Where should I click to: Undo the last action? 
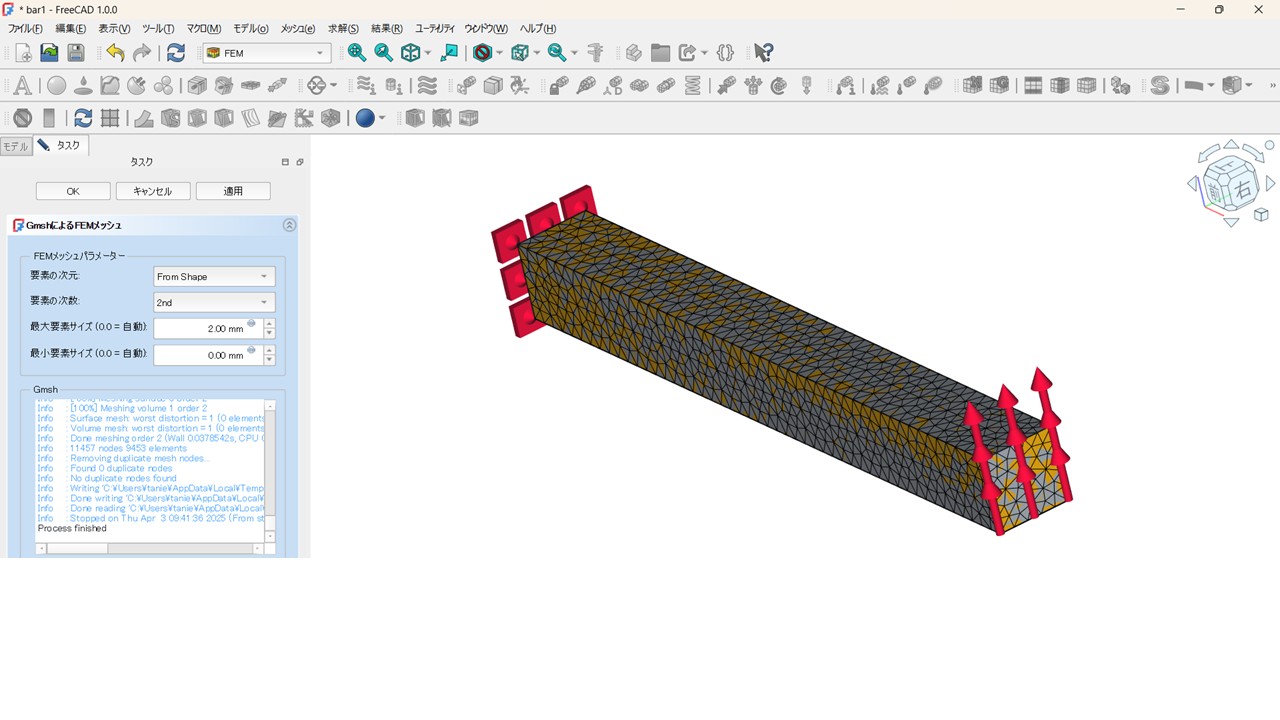point(115,53)
